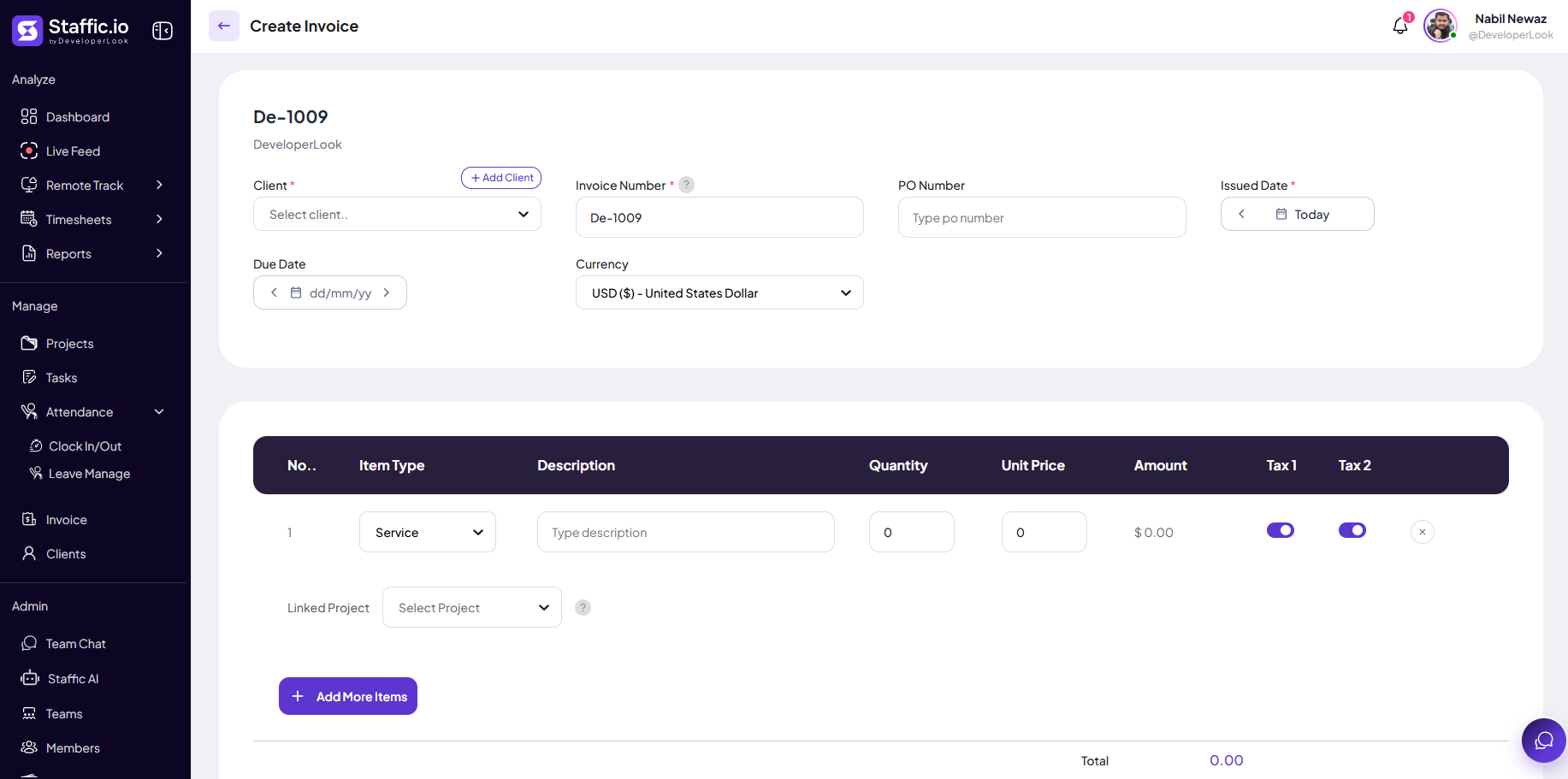This screenshot has width=1568, height=779.
Task: Focus the Quantity input
Action: tap(912, 532)
